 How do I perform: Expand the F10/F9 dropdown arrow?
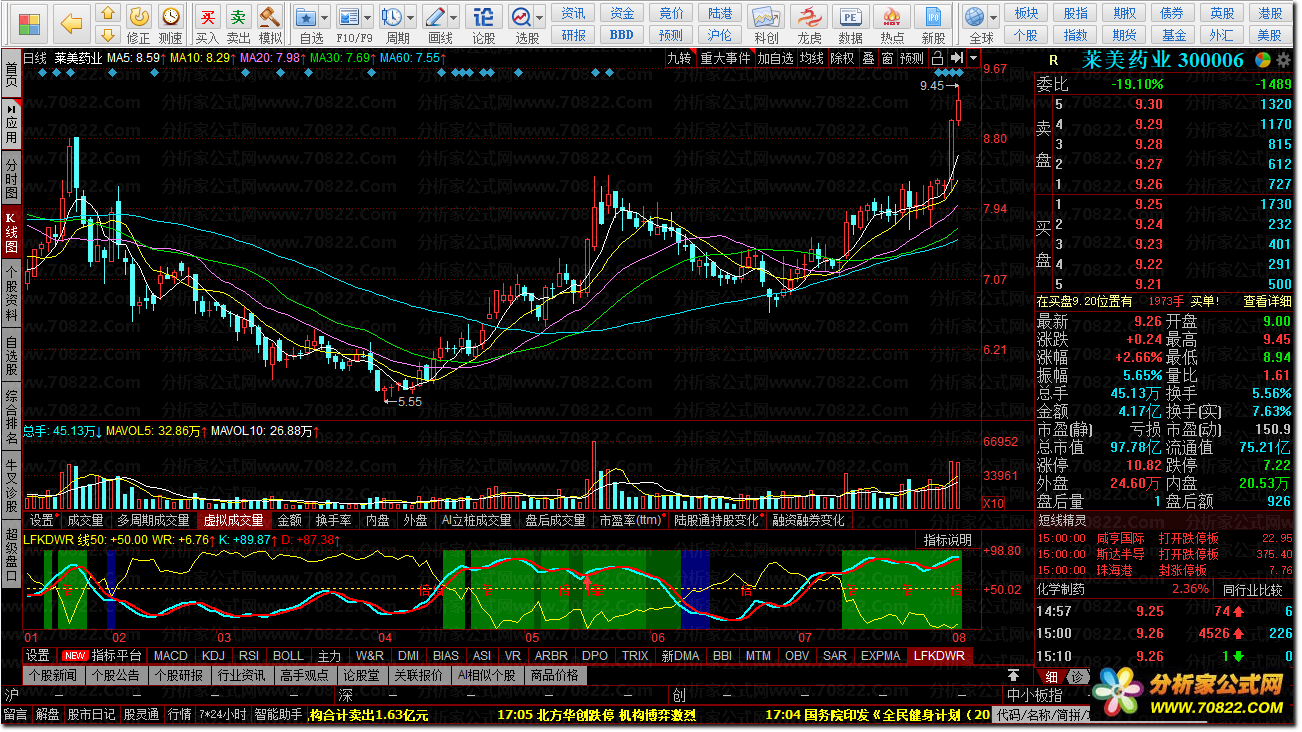tap(367, 18)
